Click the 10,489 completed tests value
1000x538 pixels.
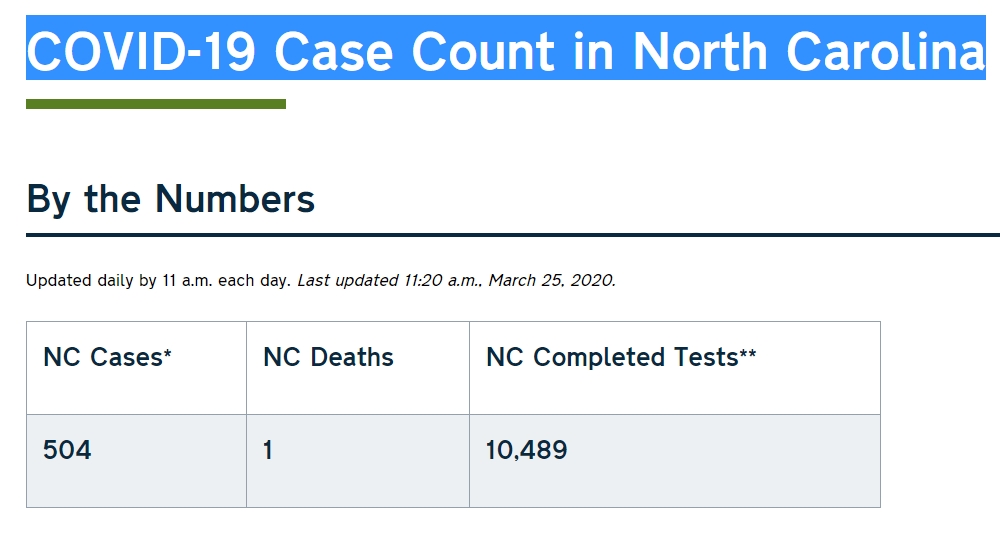tap(526, 450)
